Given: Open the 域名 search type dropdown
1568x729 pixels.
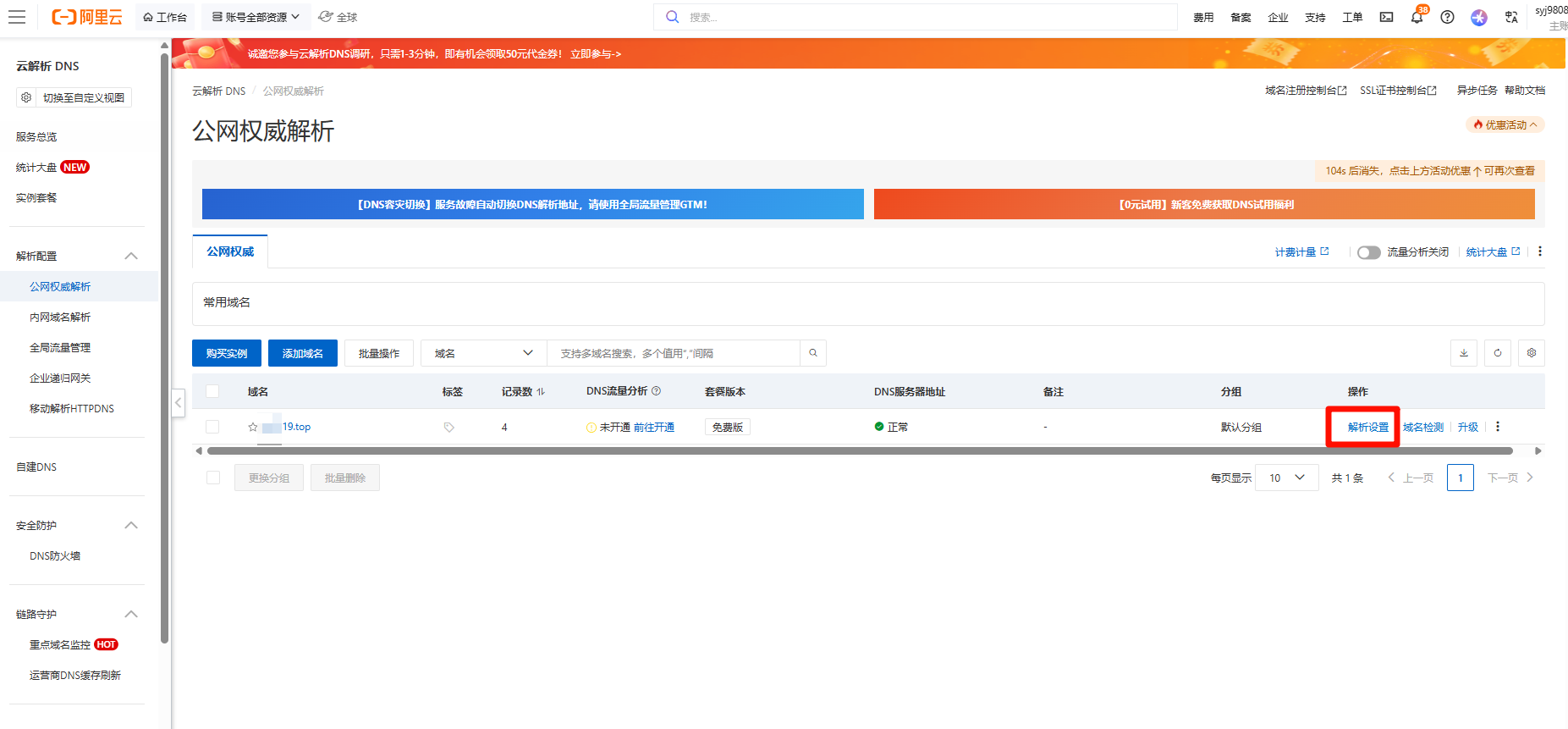Looking at the screenshot, I should point(483,353).
